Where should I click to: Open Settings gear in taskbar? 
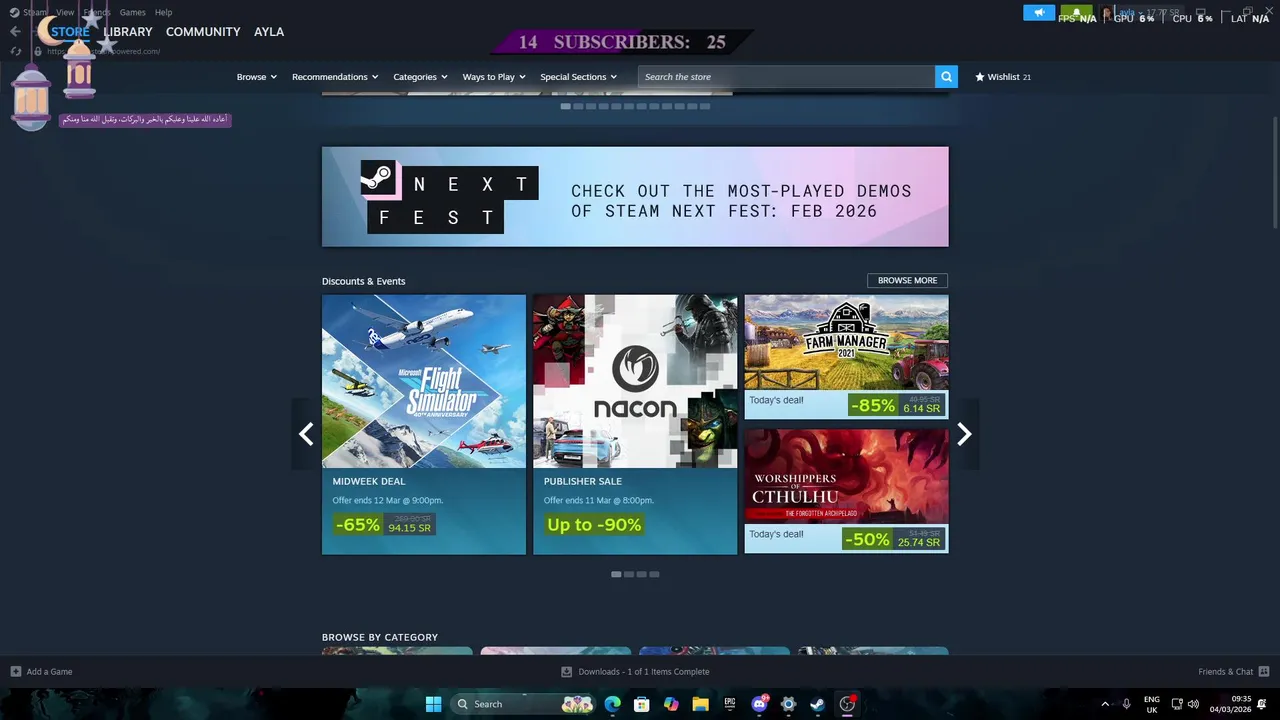coord(788,704)
